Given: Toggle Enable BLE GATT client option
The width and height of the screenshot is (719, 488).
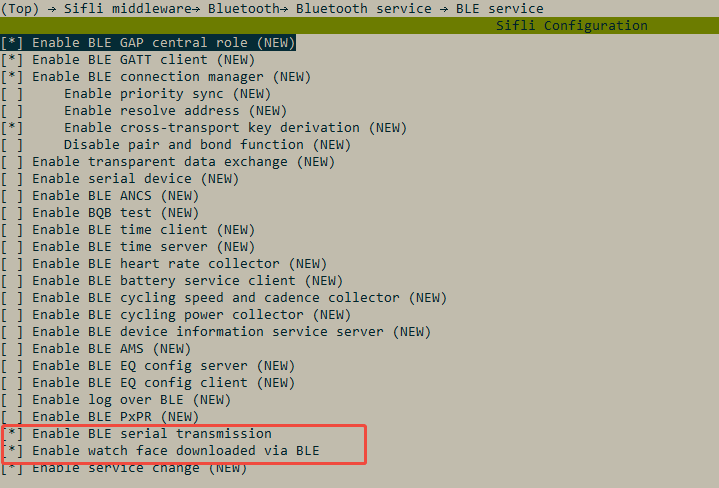Looking at the screenshot, I should (127, 60).
